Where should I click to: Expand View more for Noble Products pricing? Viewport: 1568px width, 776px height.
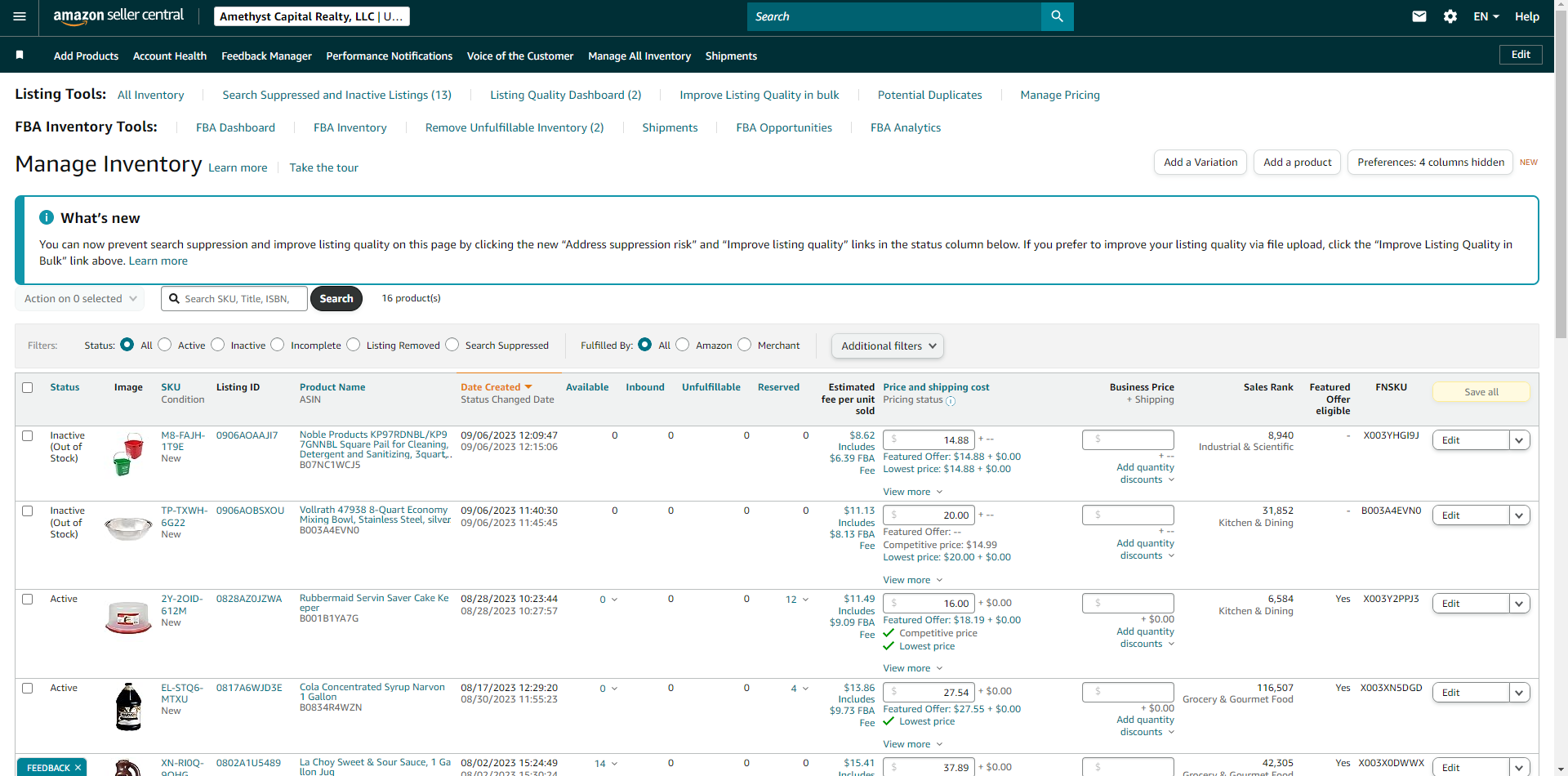tap(913, 492)
